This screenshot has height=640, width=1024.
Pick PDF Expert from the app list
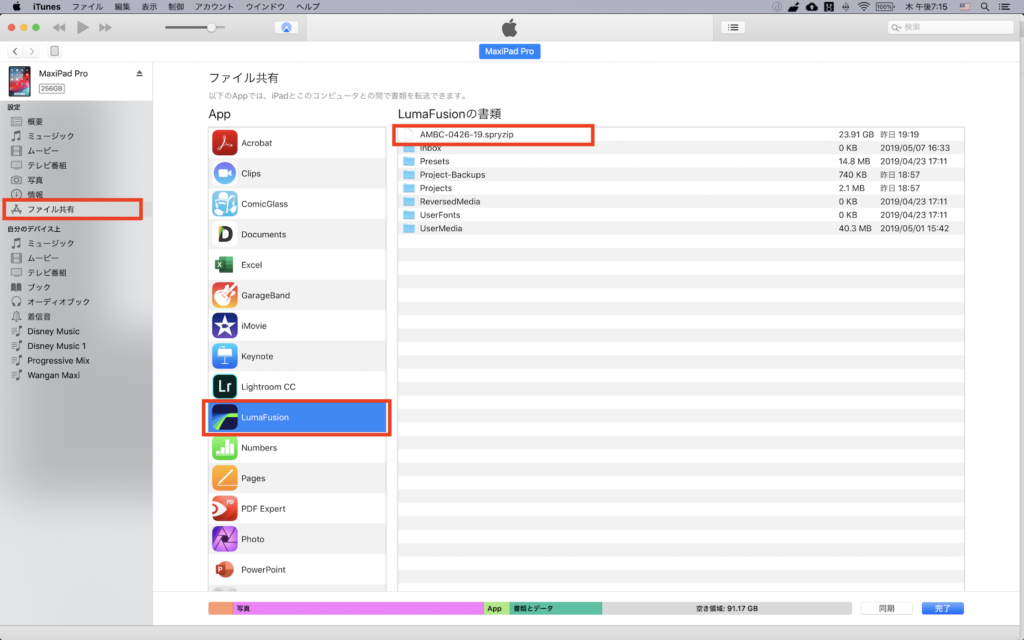click(297, 509)
